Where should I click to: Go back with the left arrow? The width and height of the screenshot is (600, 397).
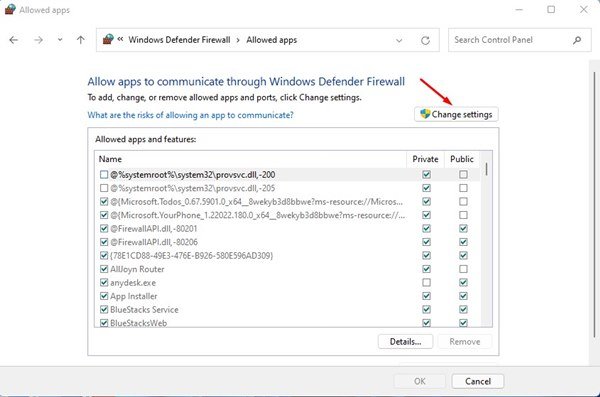pos(14,40)
